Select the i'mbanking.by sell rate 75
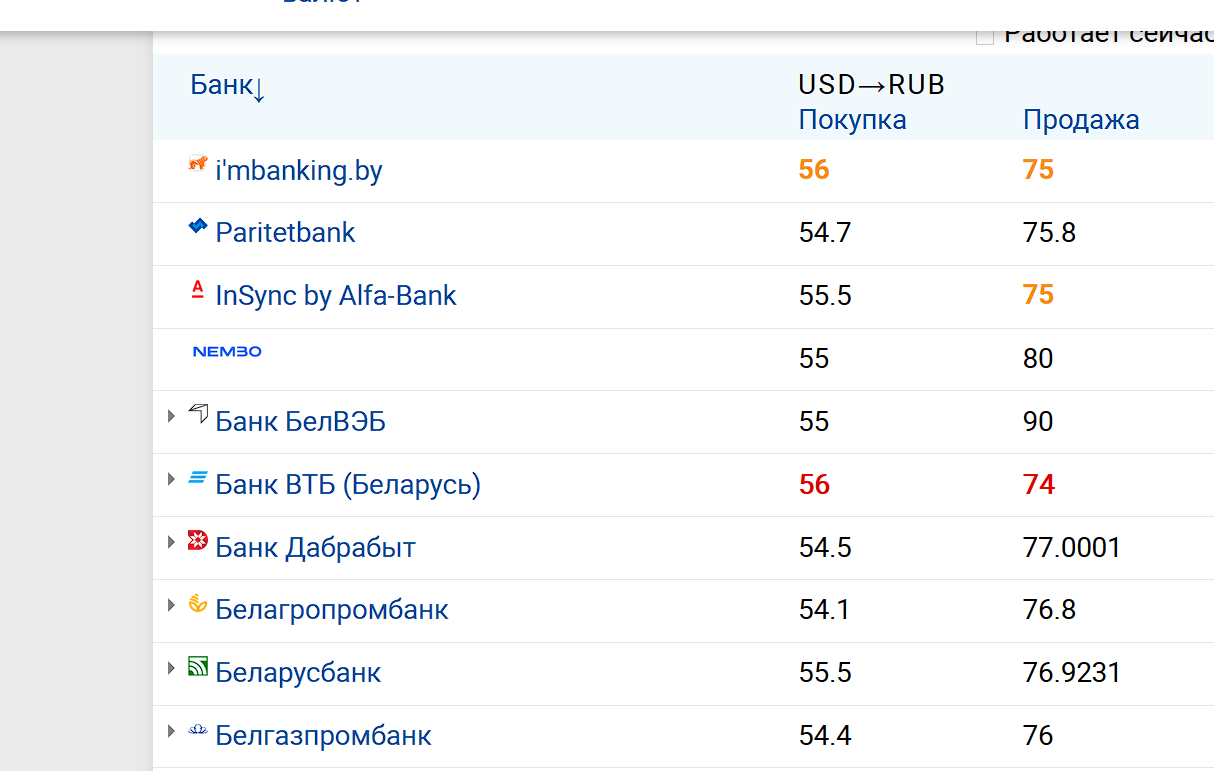Screen dimensions: 1214x771 [x=1038, y=170]
